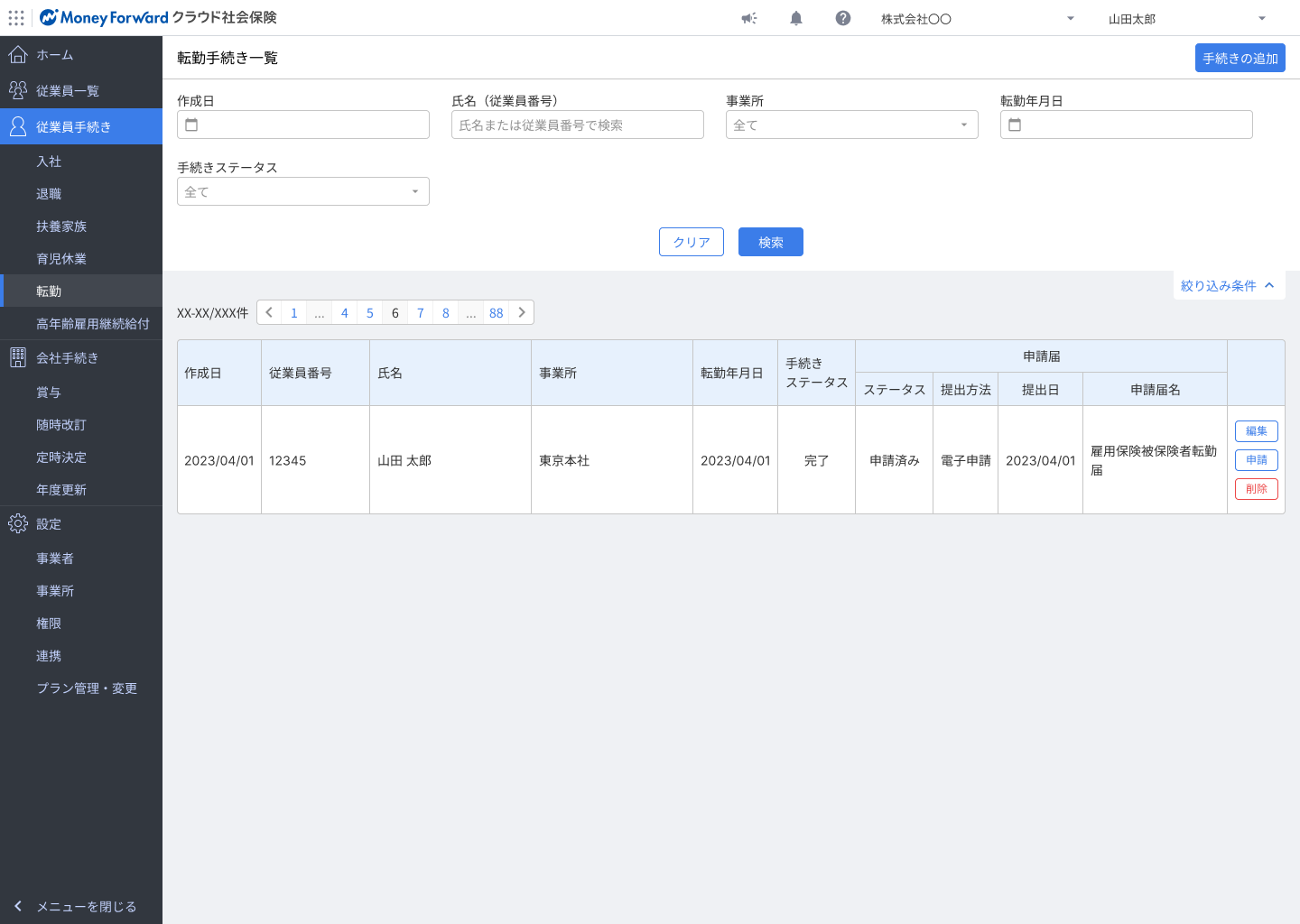Image resolution: width=1300 pixels, height=924 pixels.
Task: Go to page 4
Action: (345, 312)
